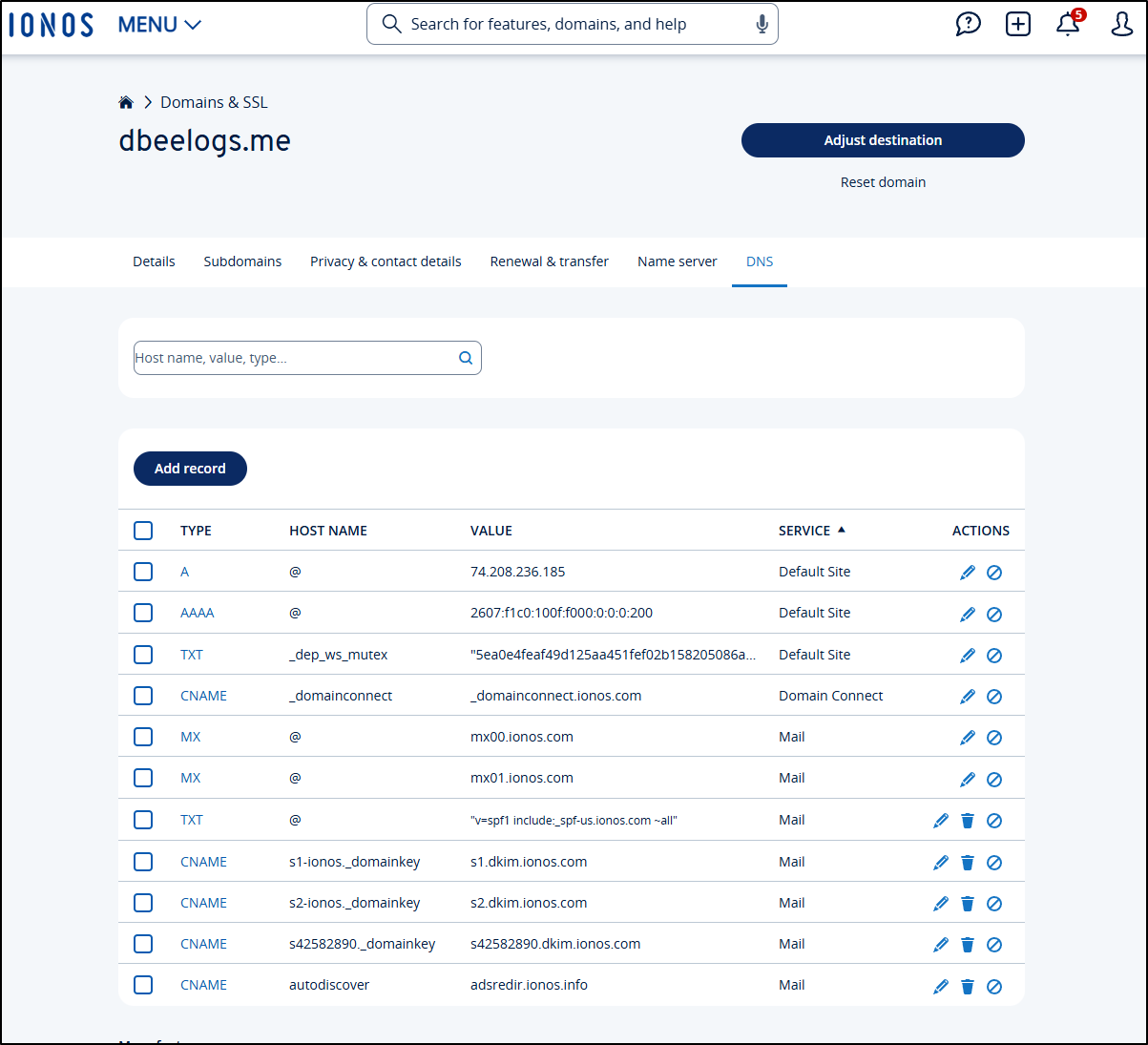Edit the s1-ionos._domainkey record
This screenshot has height=1045, width=1148.
click(941, 863)
